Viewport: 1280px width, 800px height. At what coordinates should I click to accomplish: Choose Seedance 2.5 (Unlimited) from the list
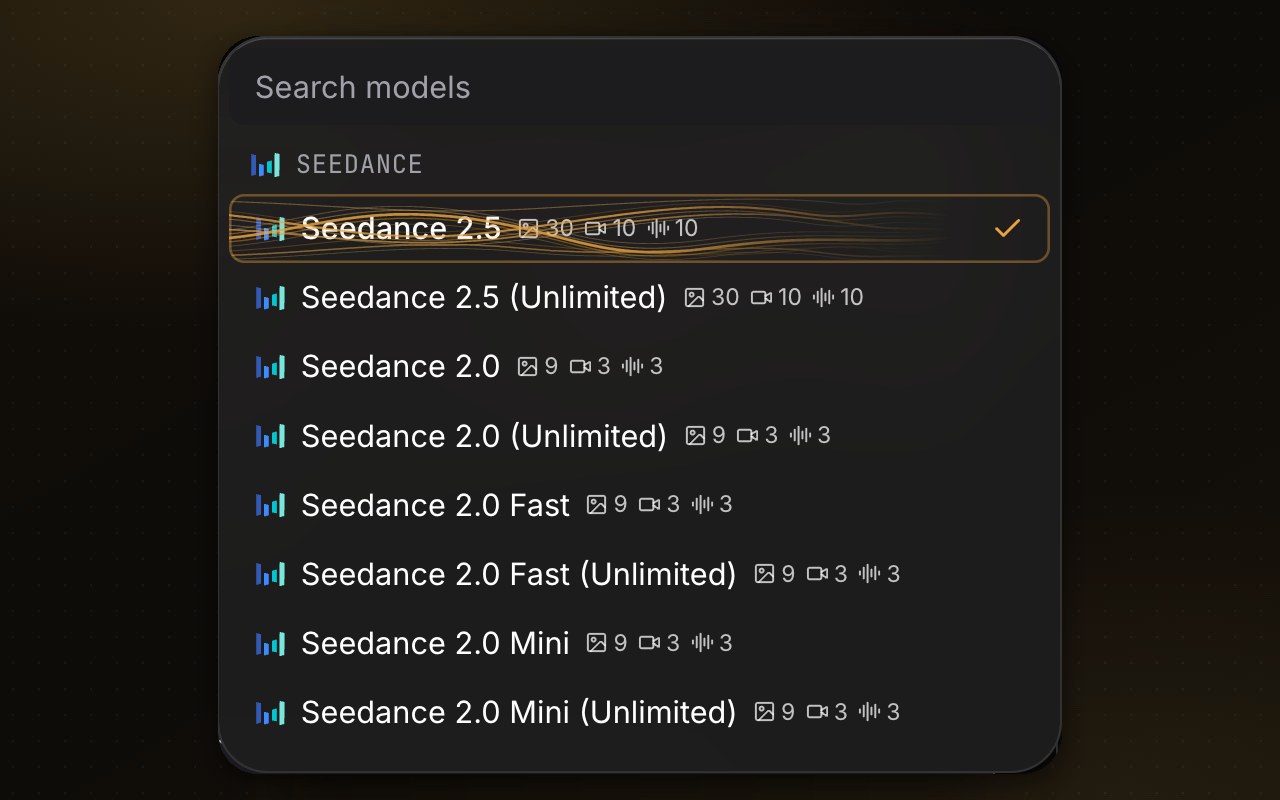tap(640, 298)
